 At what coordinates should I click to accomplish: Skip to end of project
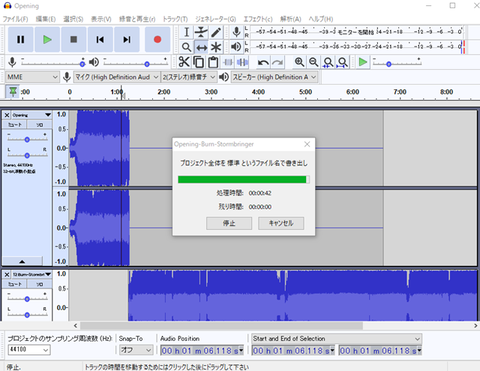(x=127, y=40)
